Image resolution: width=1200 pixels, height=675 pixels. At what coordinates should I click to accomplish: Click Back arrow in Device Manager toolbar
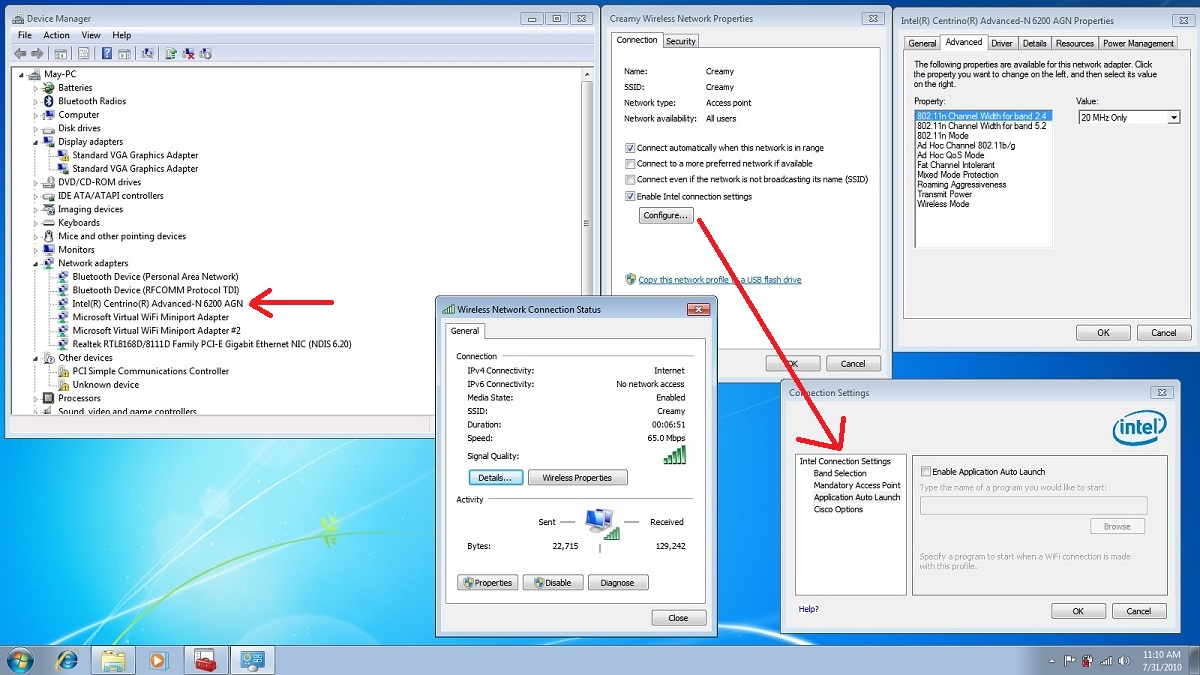pyautogui.click(x=20, y=53)
